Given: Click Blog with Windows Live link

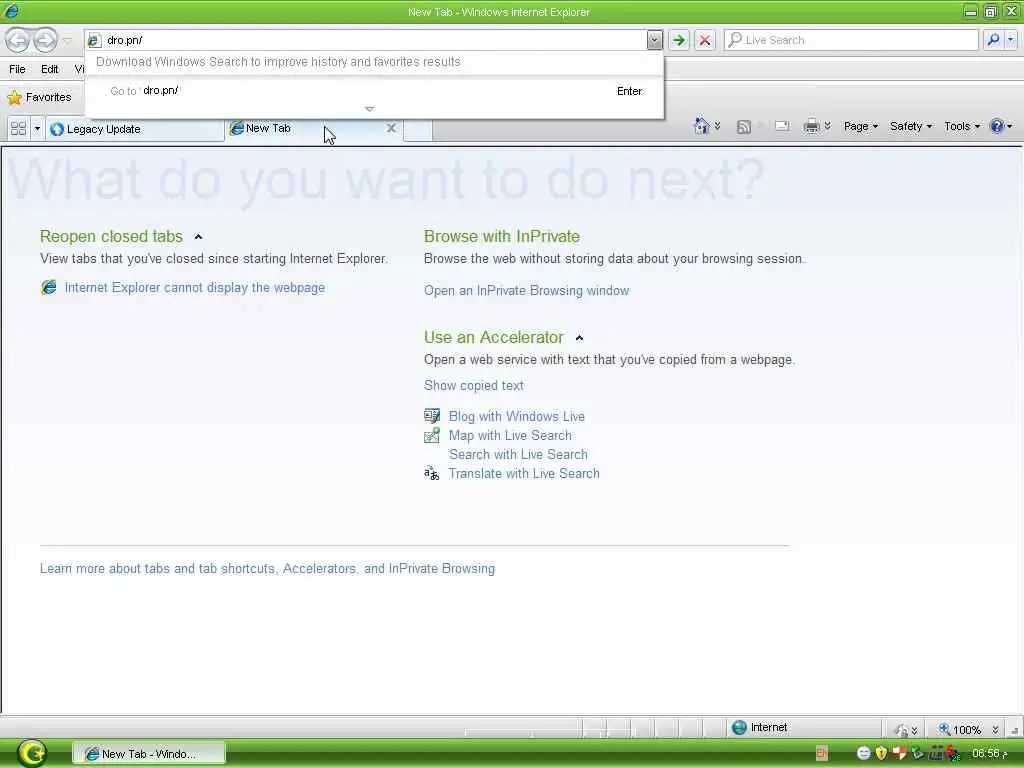Looking at the screenshot, I should pos(517,417).
